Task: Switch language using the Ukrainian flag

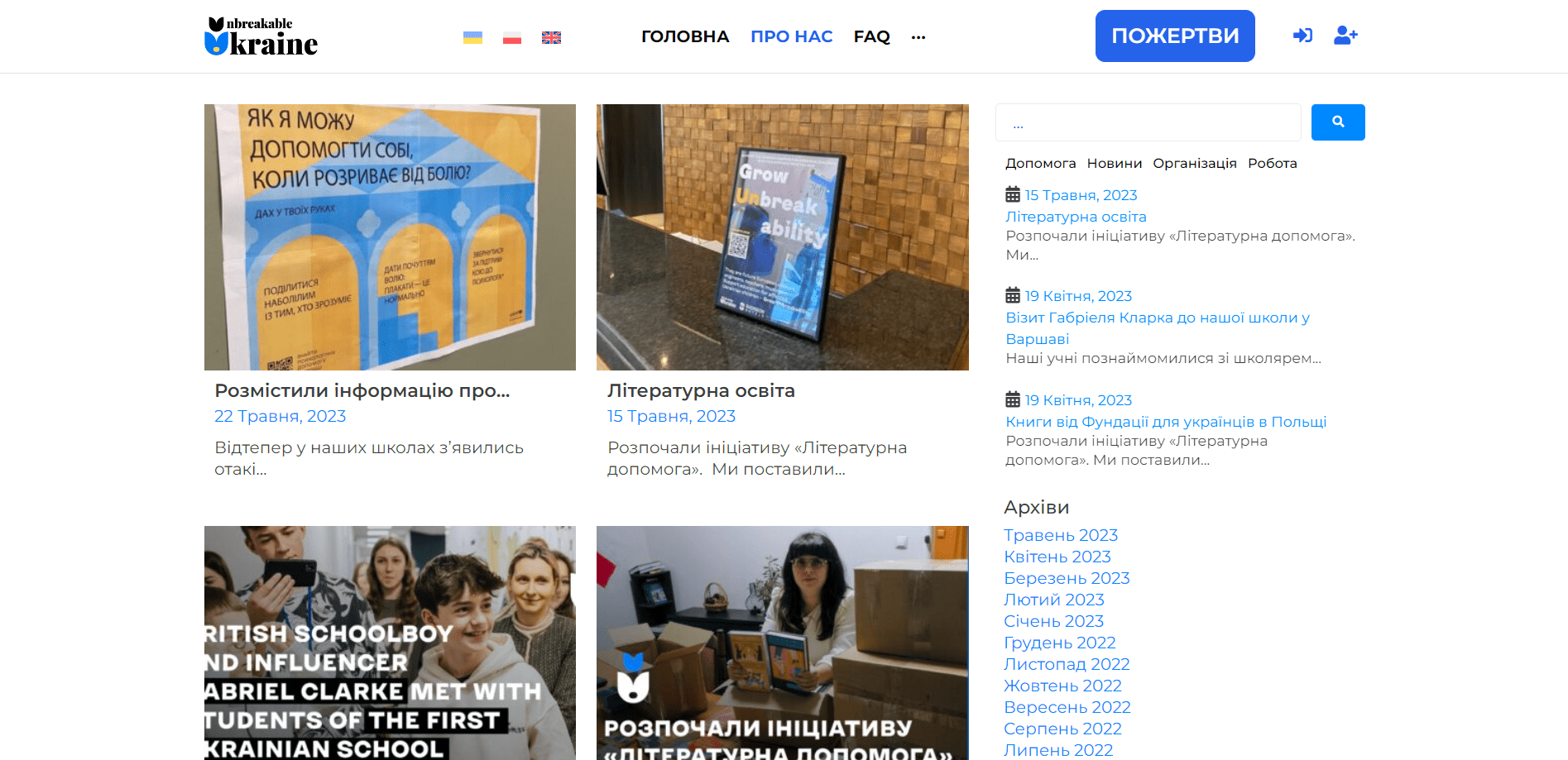Action: click(x=472, y=37)
